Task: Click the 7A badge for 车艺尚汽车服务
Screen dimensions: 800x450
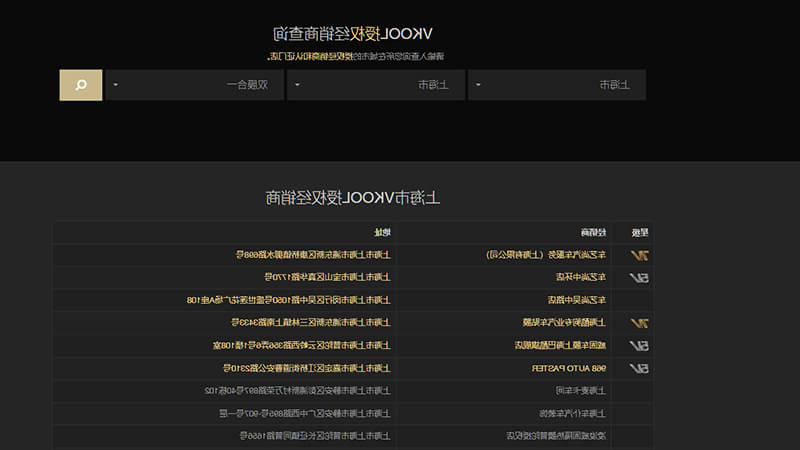Action: (x=639, y=255)
